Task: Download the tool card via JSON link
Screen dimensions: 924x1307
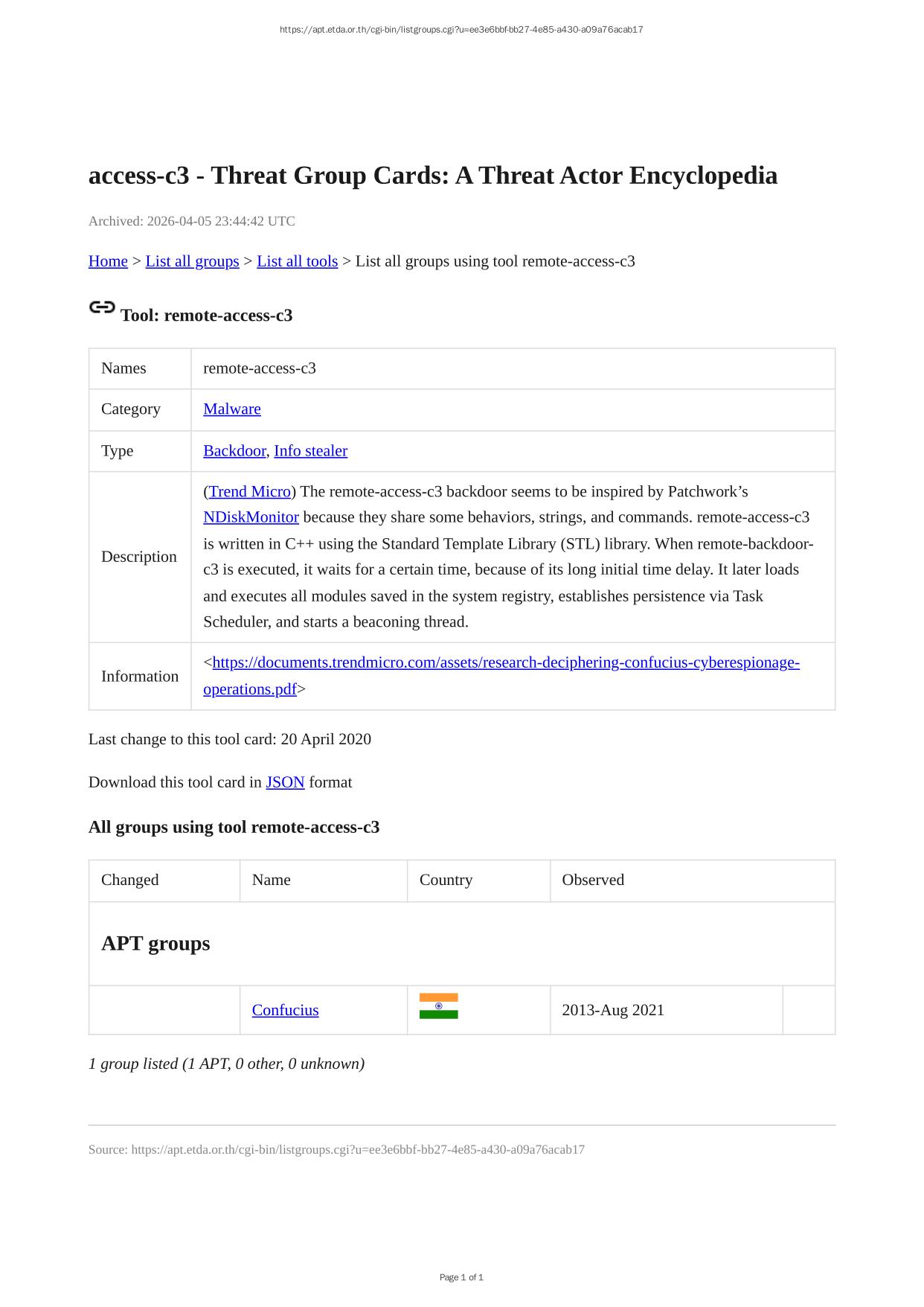Action: 285,782
